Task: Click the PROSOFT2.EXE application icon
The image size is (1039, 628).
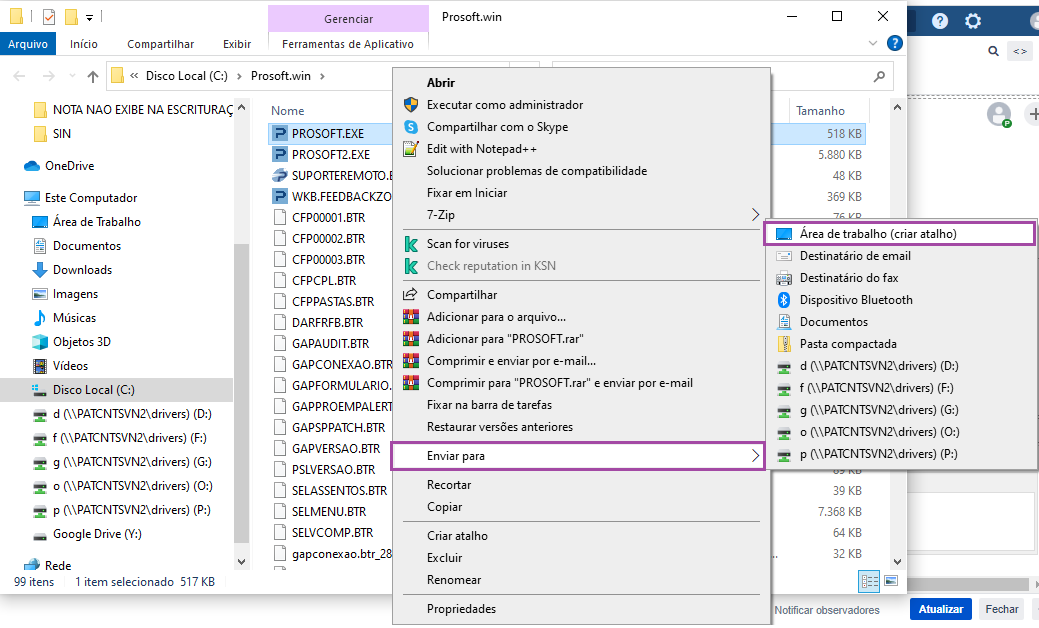Action: point(280,154)
